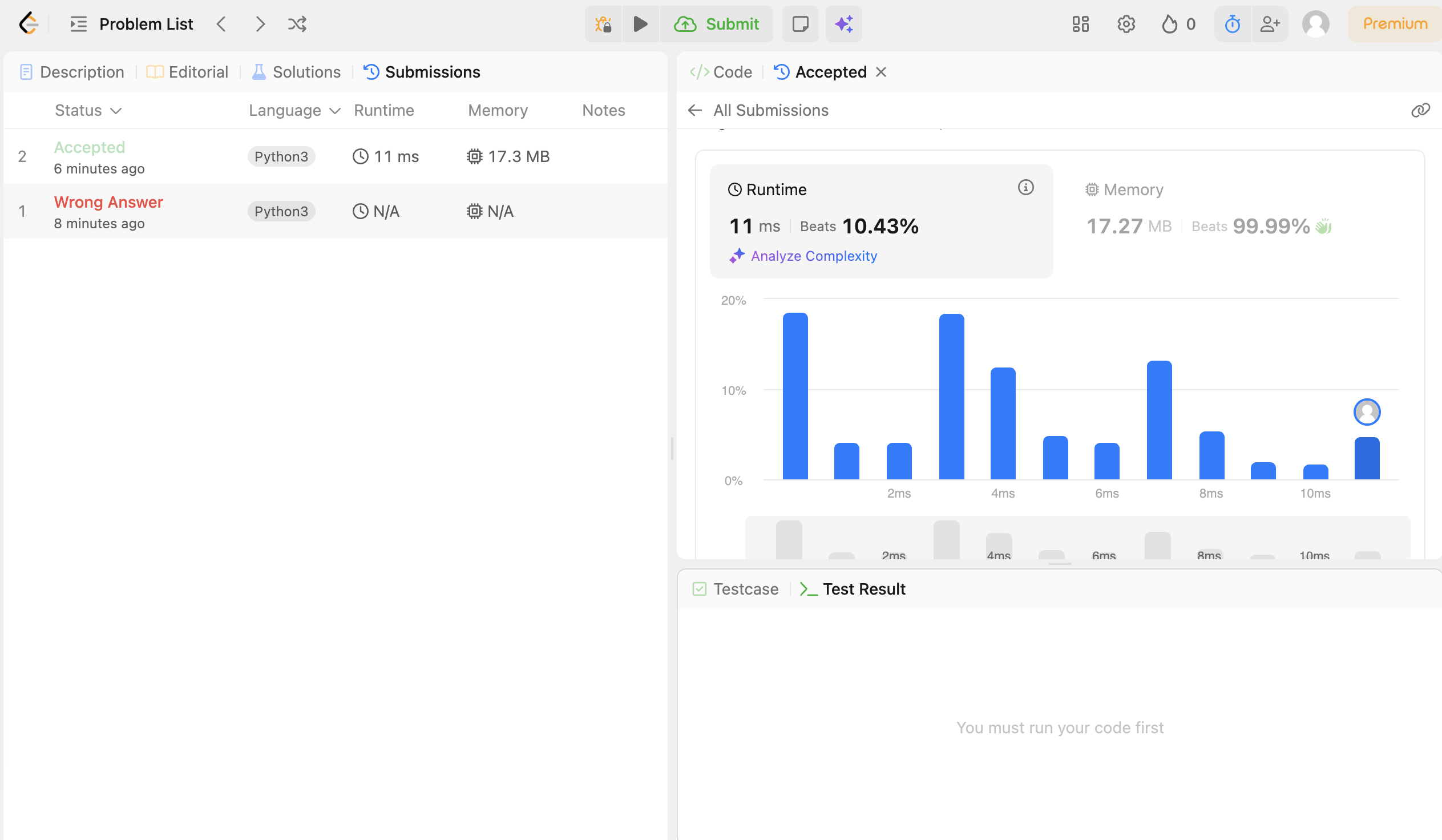The height and width of the screenshot is (840, 1442).
Task: Open the settings gear icon
Action: pos(1126,24)
